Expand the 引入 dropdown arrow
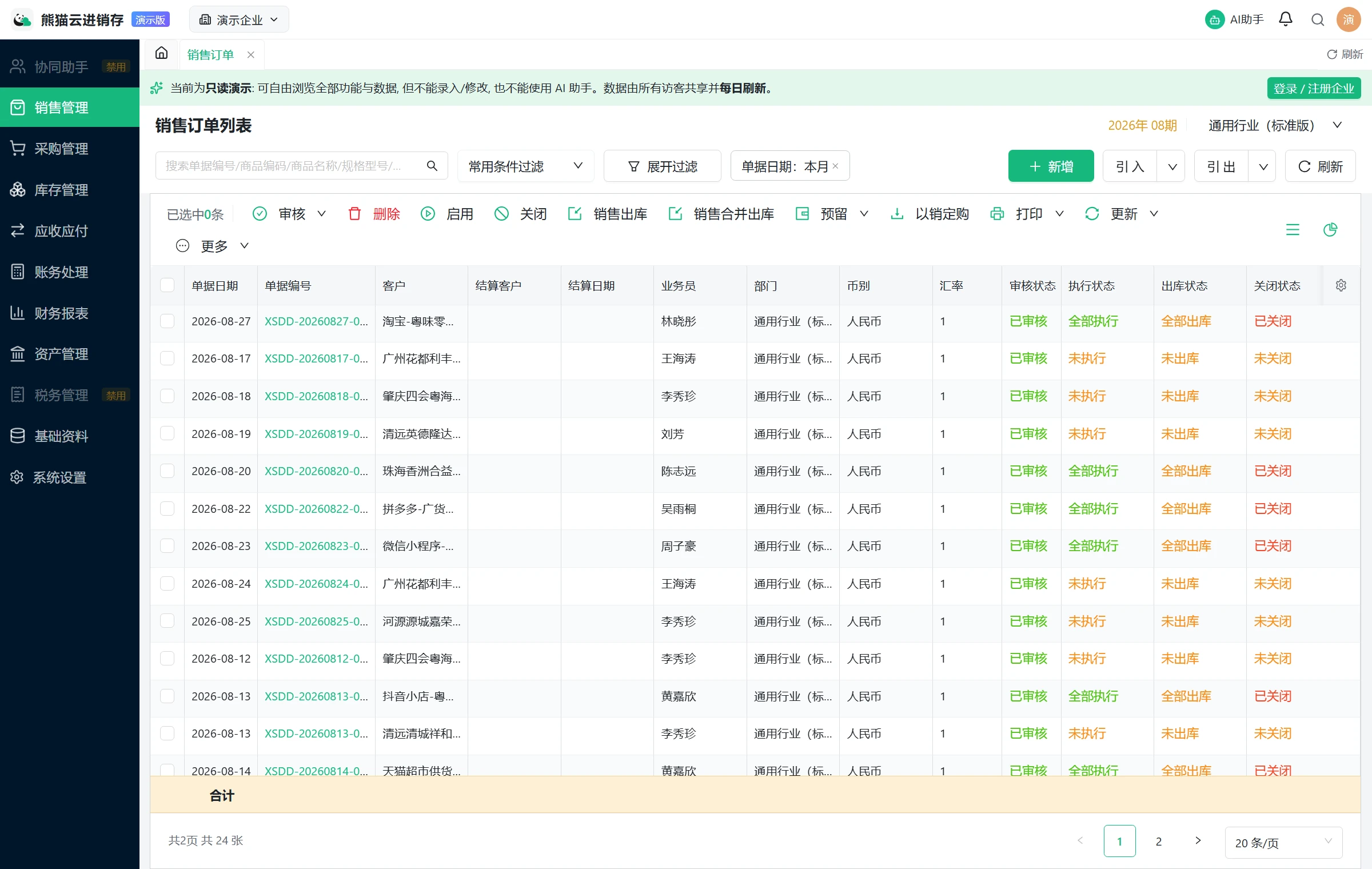Image resolution: width=1372 pixels, height=869 pixels. pos(1171,166)
